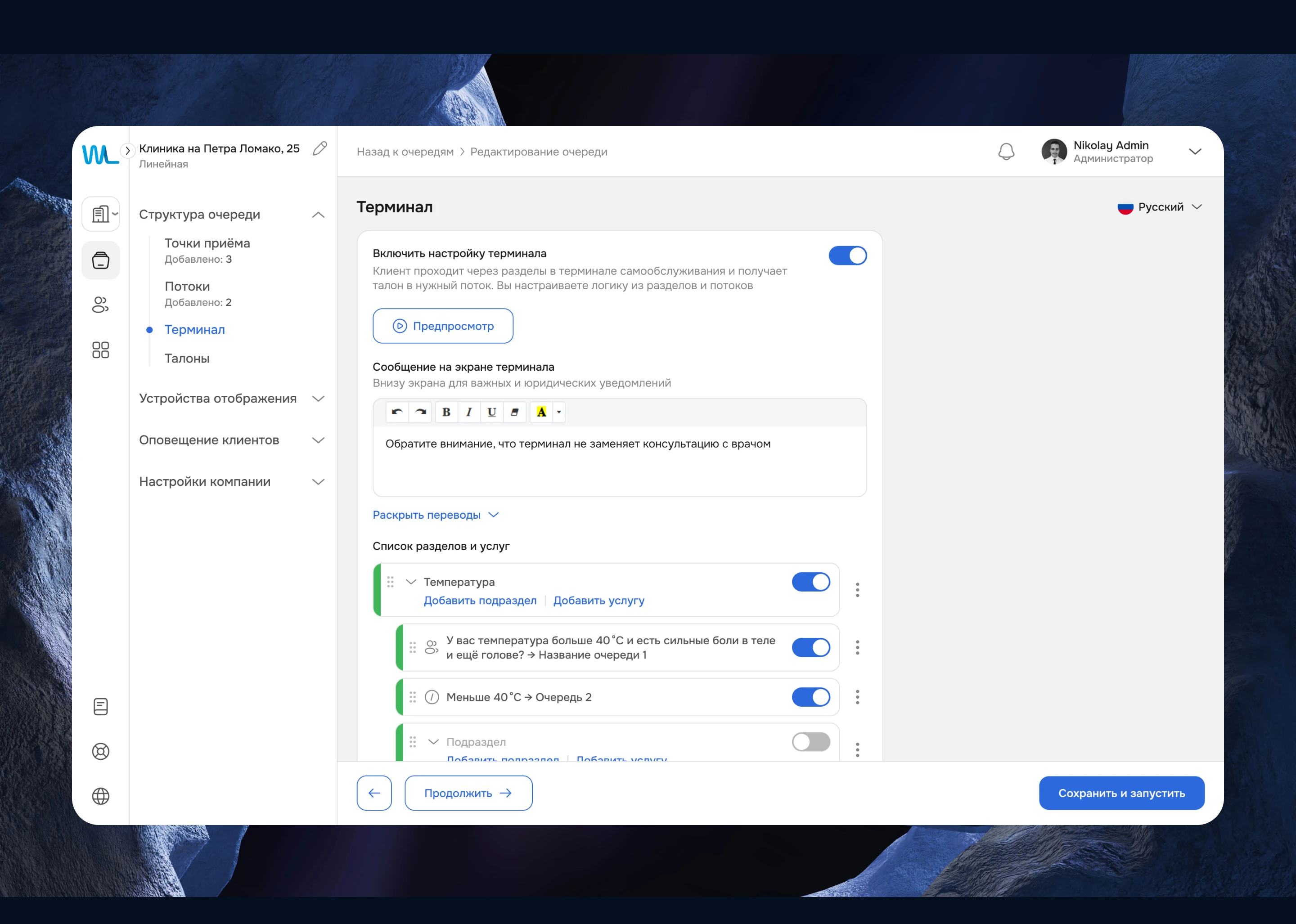Click the lifebuoy support sidebar icon
The width and height of the screenshot is (1296, 924).
101,751
